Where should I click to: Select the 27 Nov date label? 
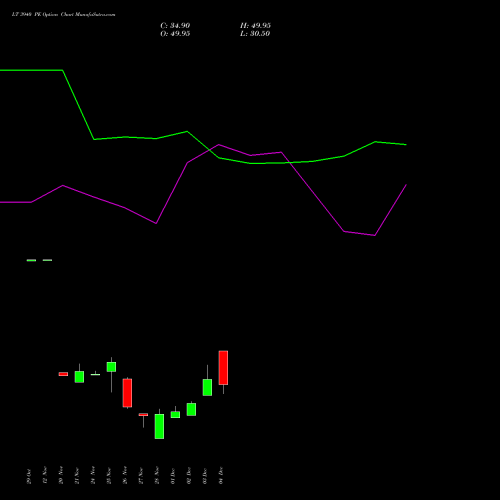(141, 475)
